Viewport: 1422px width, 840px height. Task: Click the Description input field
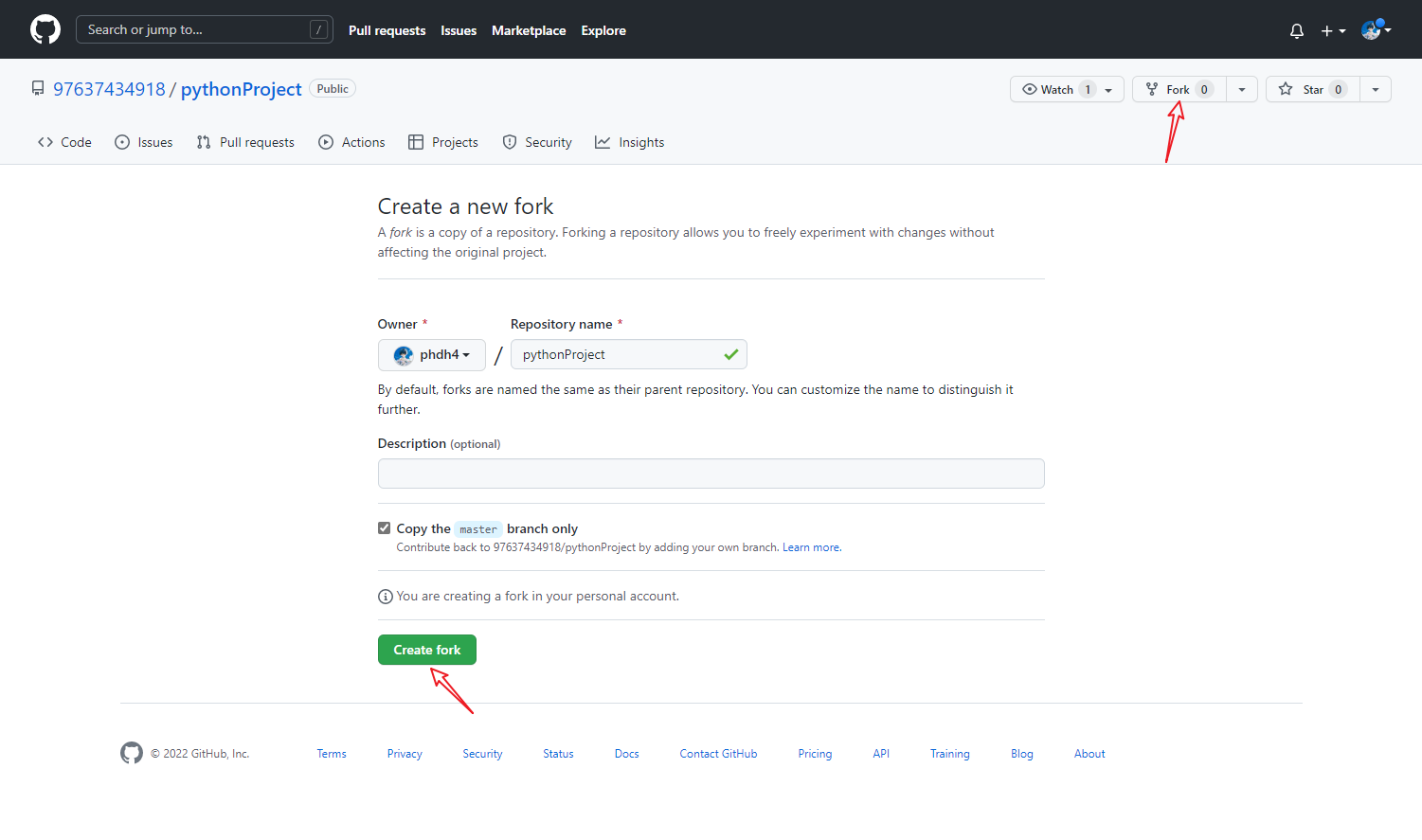pyautogui.click(x=711, y=474)
